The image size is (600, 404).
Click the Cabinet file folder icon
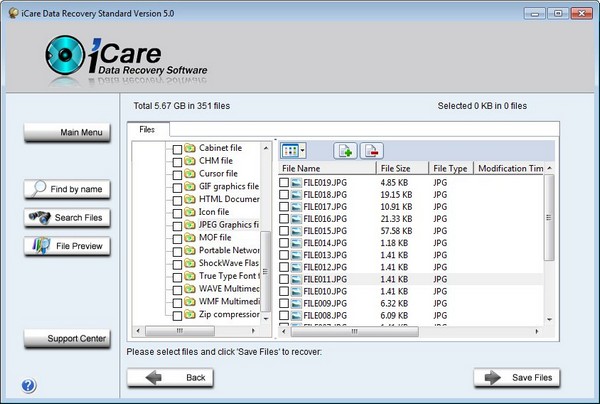pos(190,148)
